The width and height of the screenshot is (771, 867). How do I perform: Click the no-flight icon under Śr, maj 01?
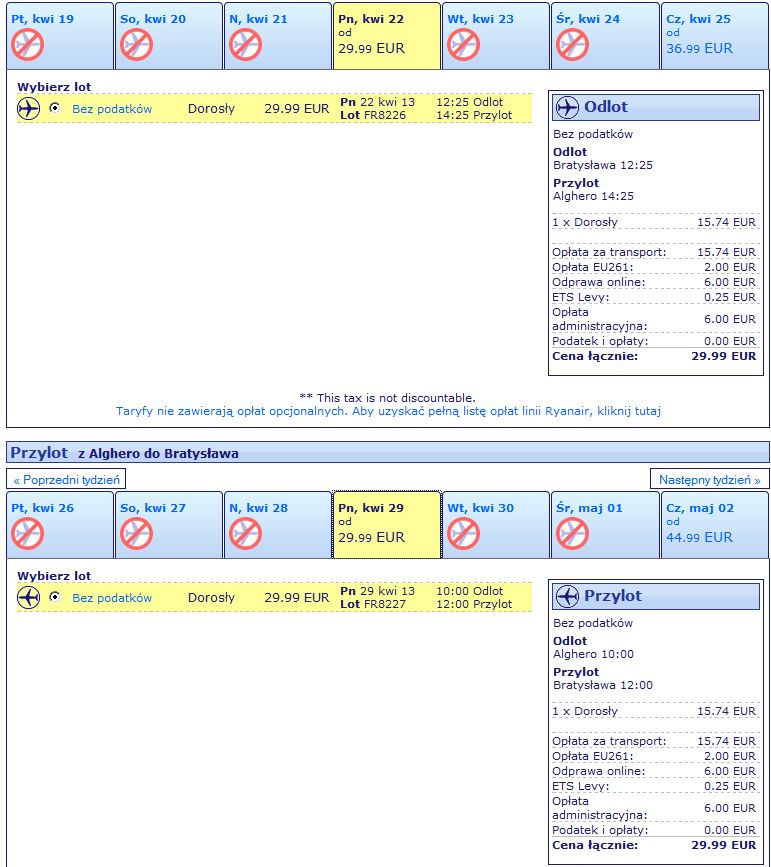point(572,534)
